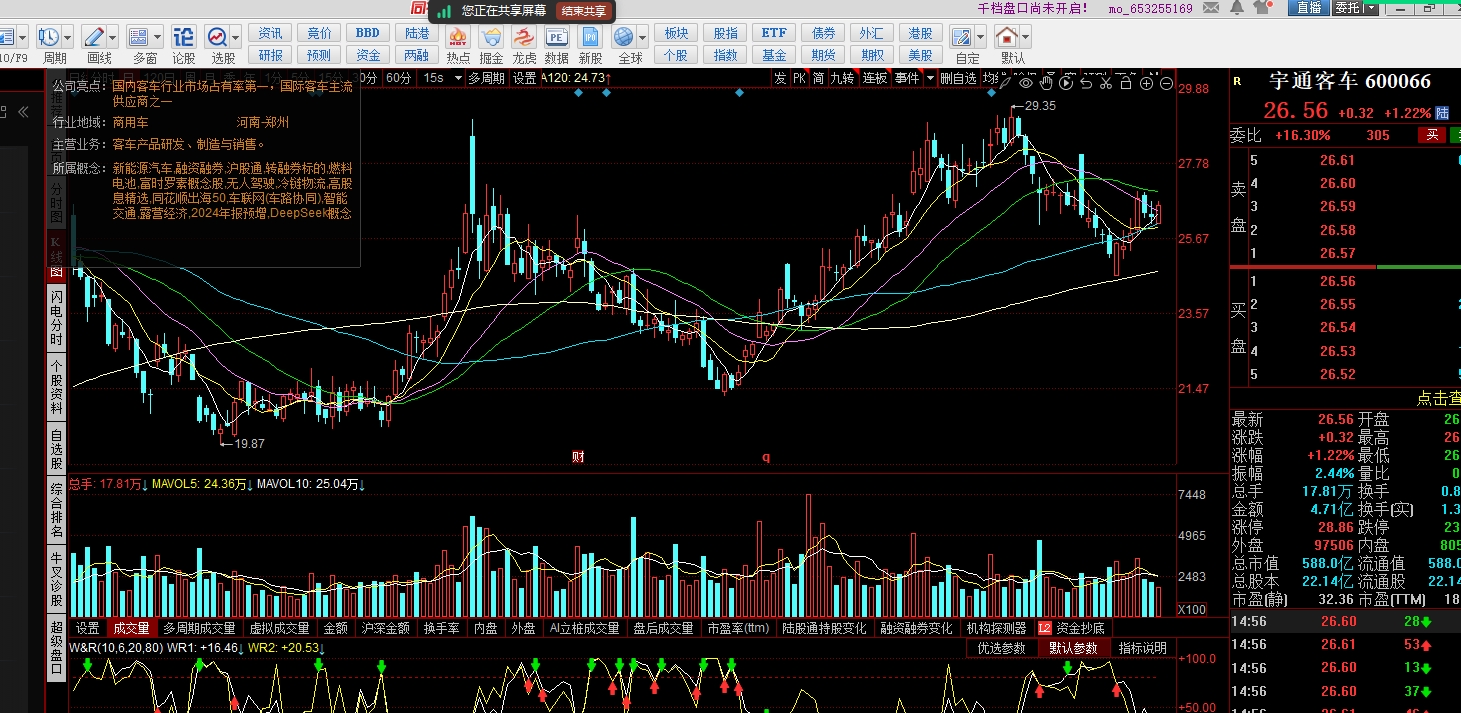Click the 港股 toolbar button
The height and width of the screenshot is (713, 1461).
coord(920,33)
